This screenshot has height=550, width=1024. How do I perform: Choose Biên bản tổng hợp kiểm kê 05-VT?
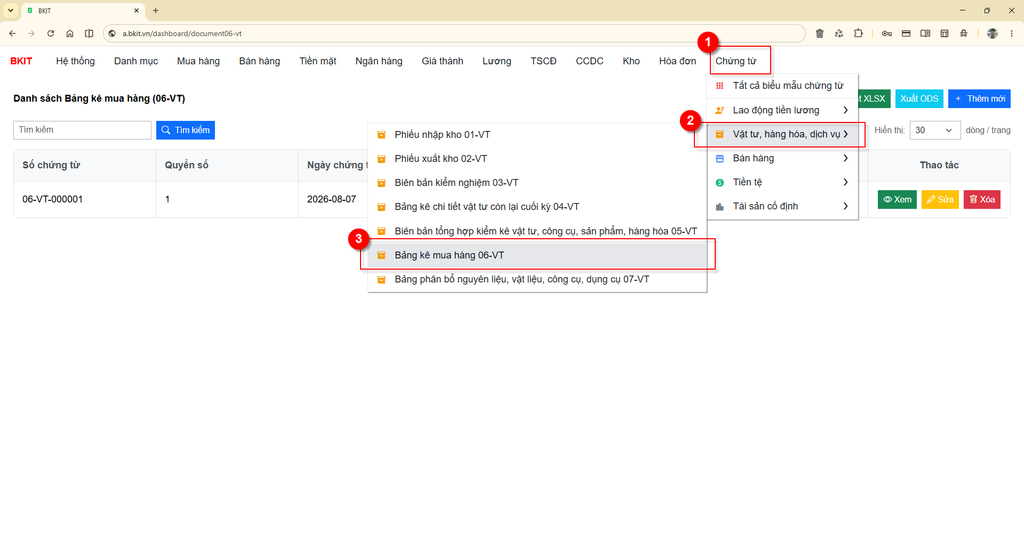coord(537,231)
